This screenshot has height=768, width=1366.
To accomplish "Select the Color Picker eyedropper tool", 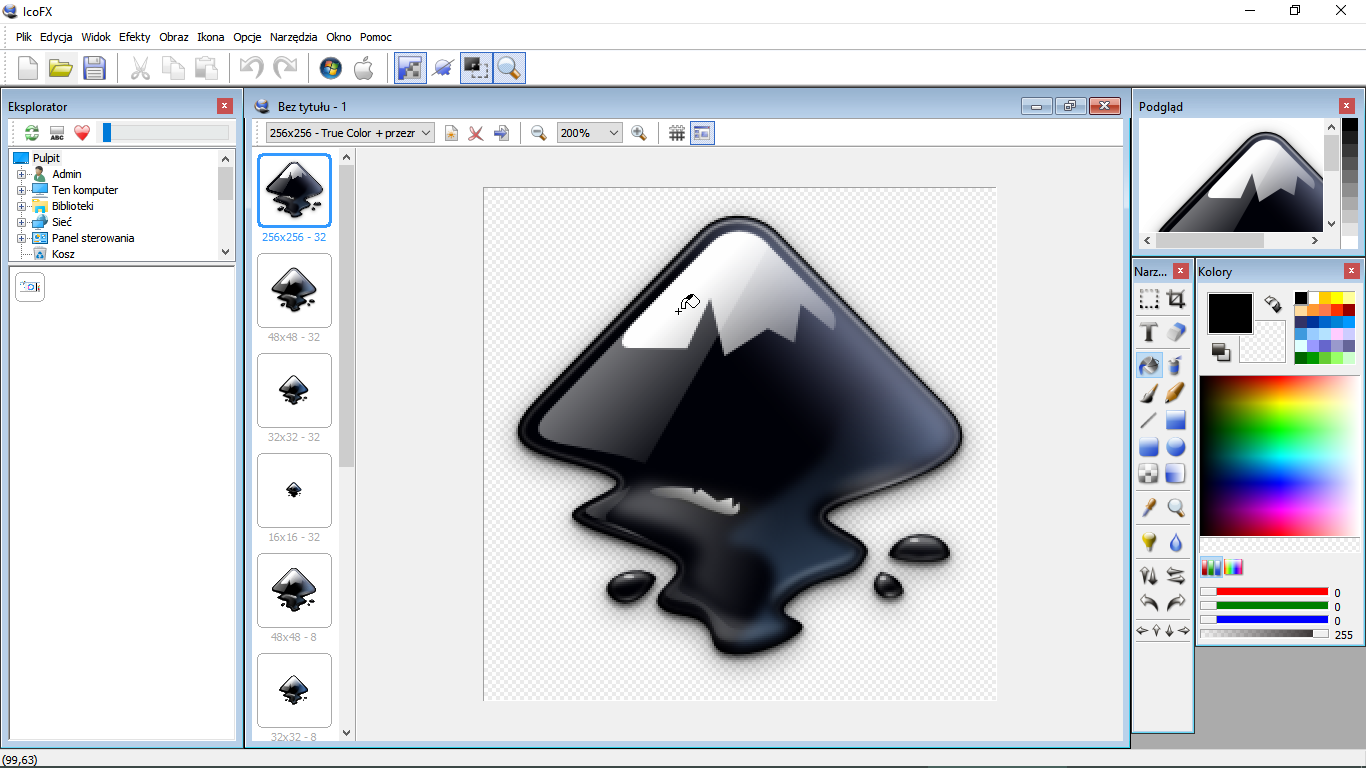I will click(1149, 508).
